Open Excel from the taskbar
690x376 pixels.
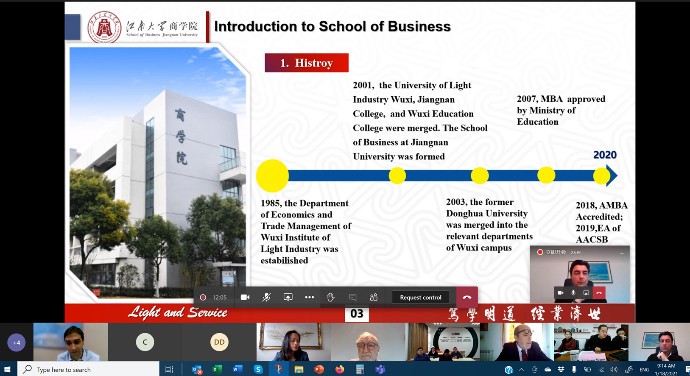point(217,369)
